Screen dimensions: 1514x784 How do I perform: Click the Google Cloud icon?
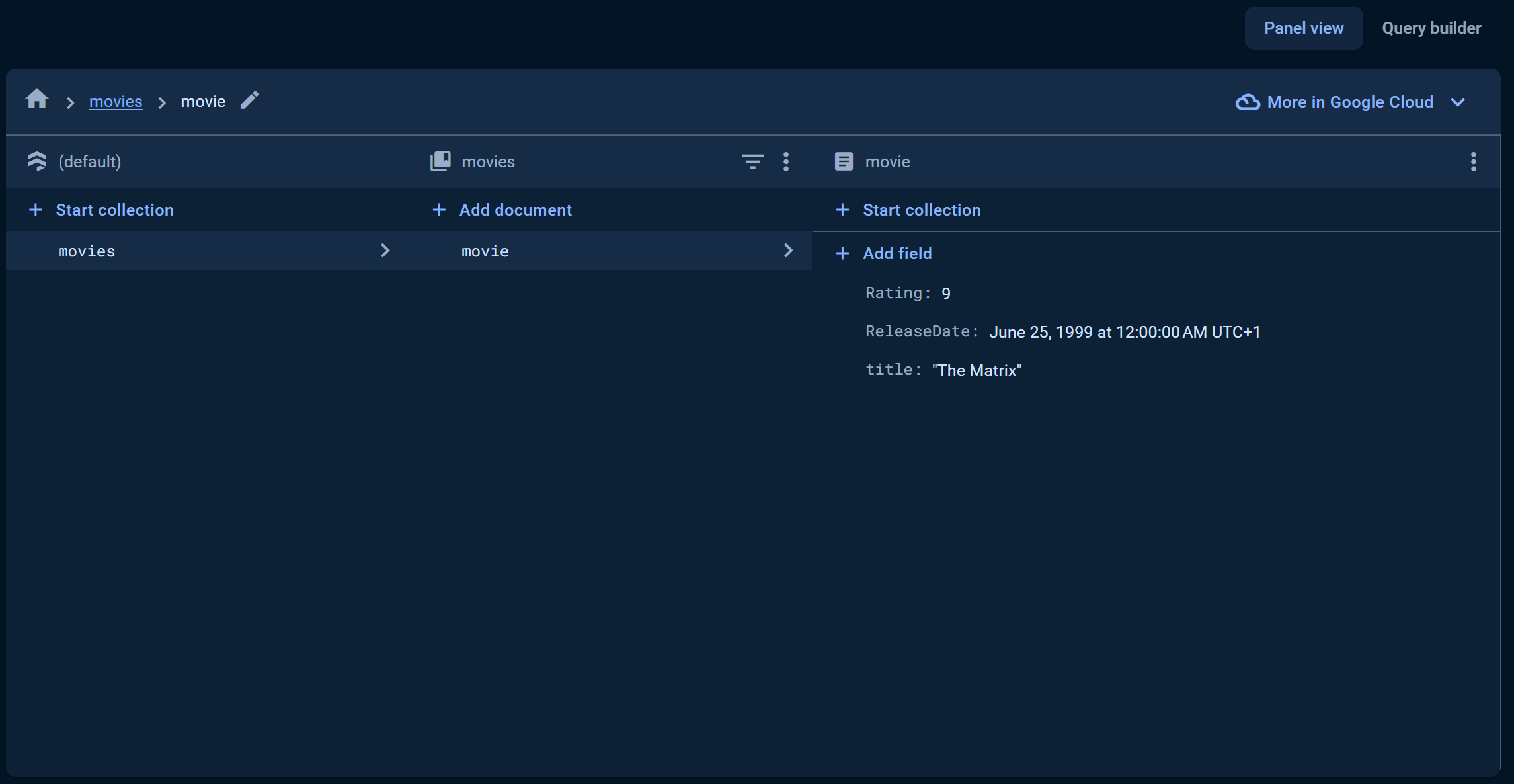pyautogui.click(x=1247, y=102)
